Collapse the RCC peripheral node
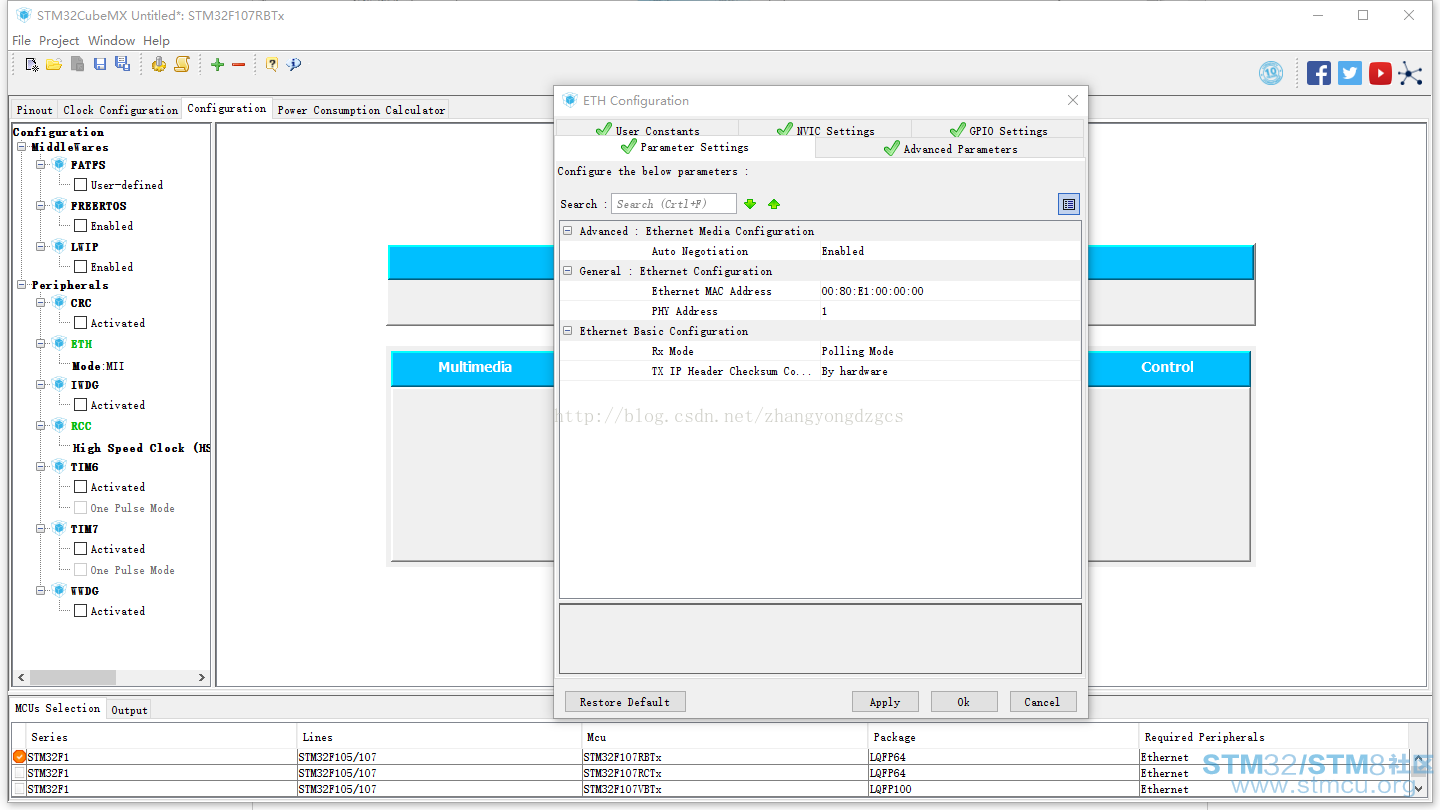The width and height of the screenshot is (1440, 810). [41, 425]
